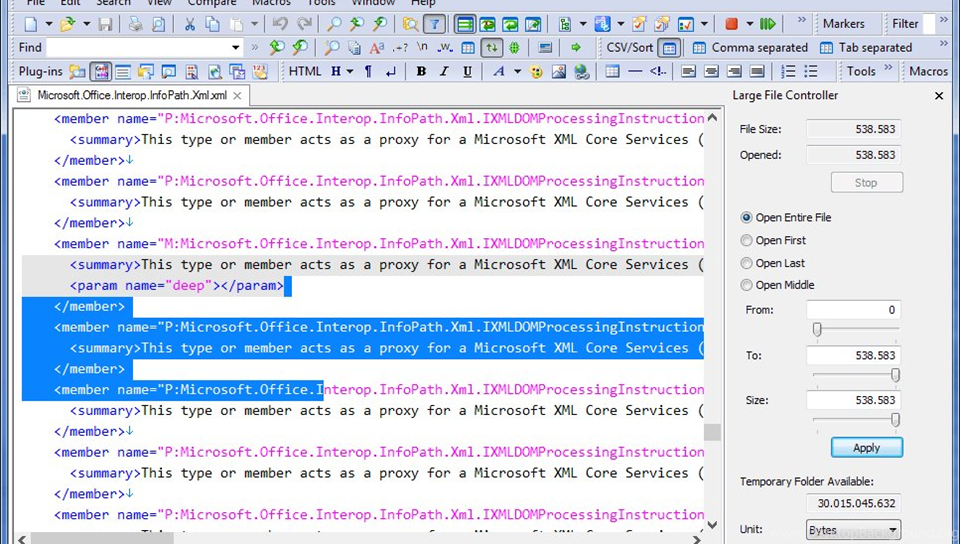Toggle Match Case (Aa) in Find toolbar
The image size is (960, 544).
click(377, 48)
